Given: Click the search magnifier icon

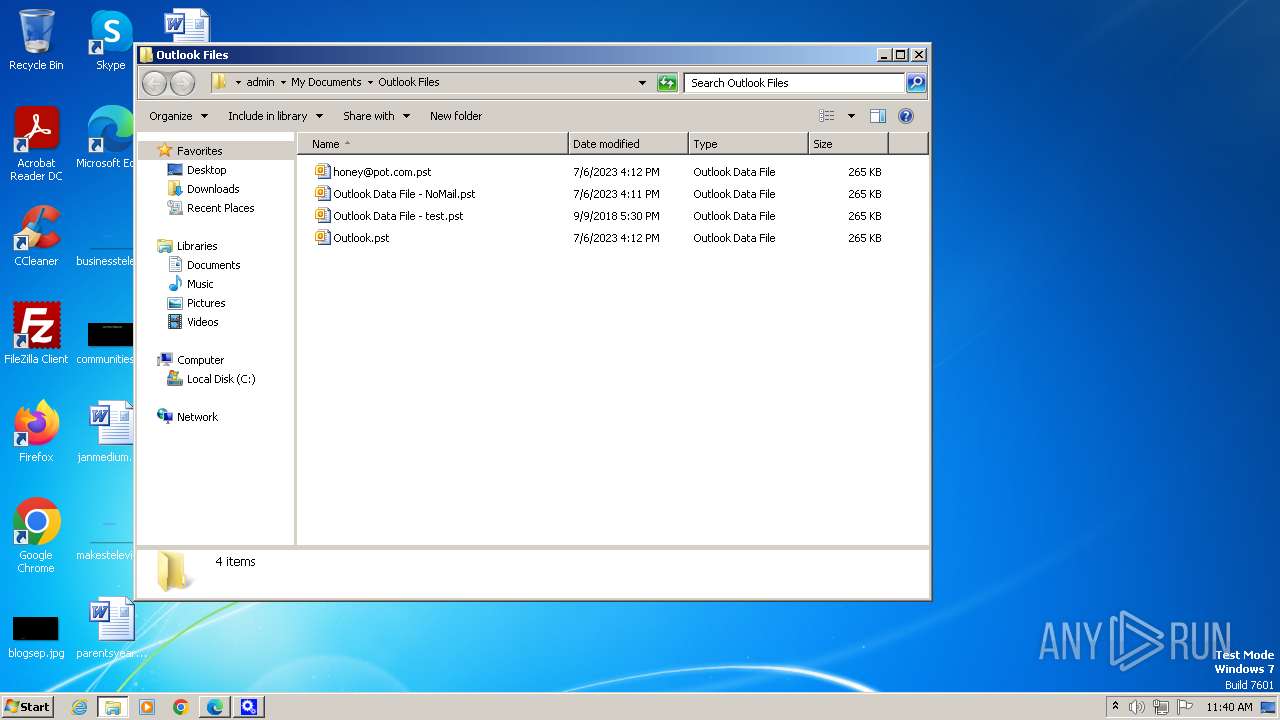Looking at the screenshot, I should pyautogui.click(x=916, y=83).
